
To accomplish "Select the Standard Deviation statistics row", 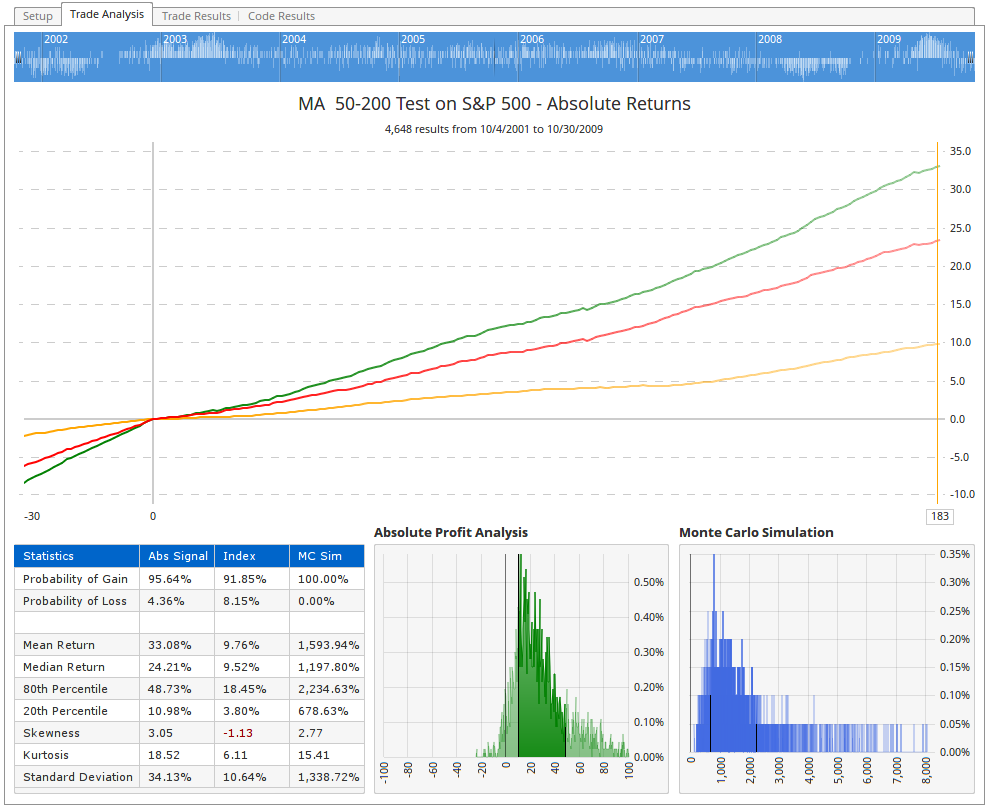I will pyautogui.click(x=70, y=777).
